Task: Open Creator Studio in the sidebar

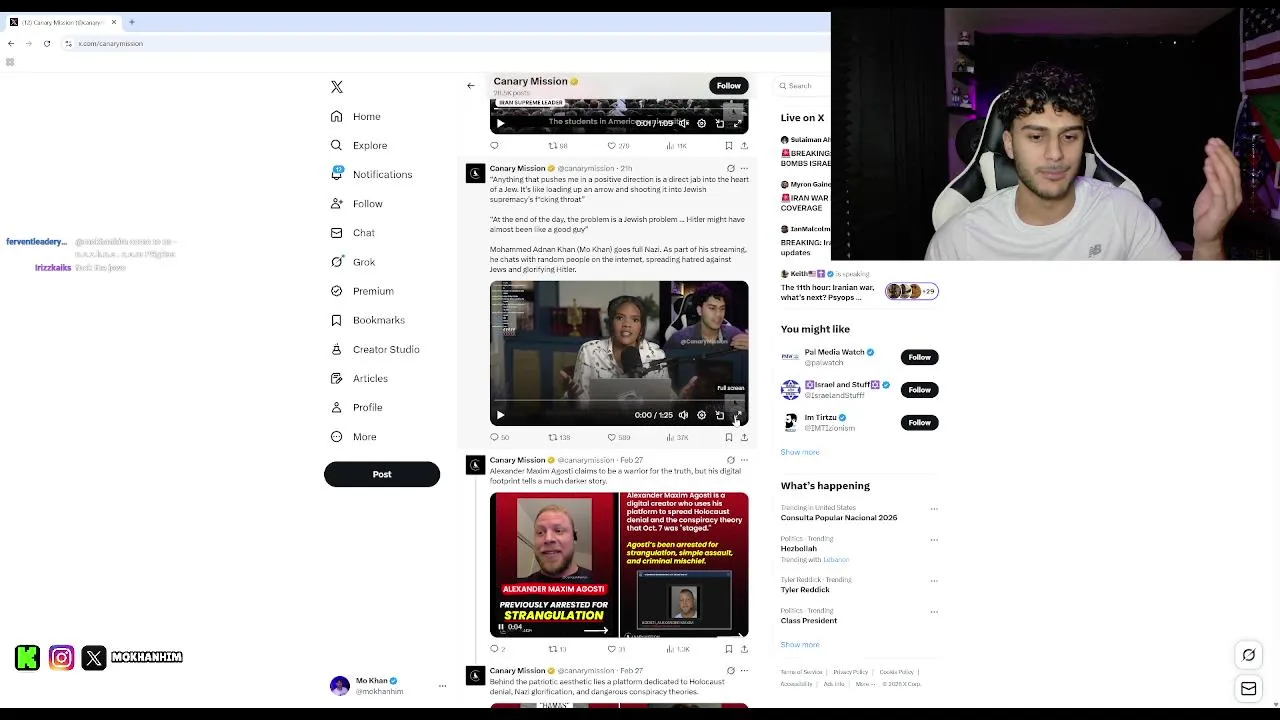Action: [374, 349]
